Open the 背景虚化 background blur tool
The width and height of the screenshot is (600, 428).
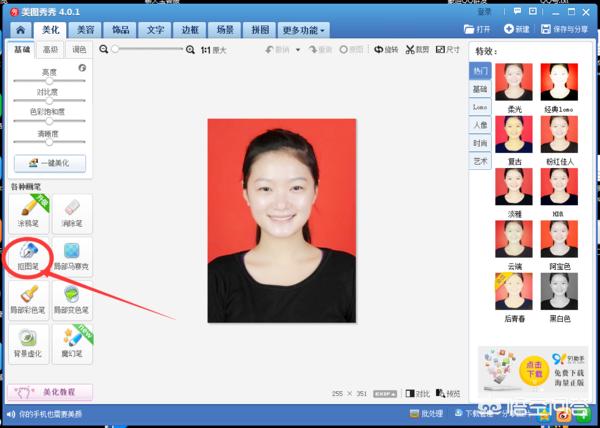coord(29,344)
